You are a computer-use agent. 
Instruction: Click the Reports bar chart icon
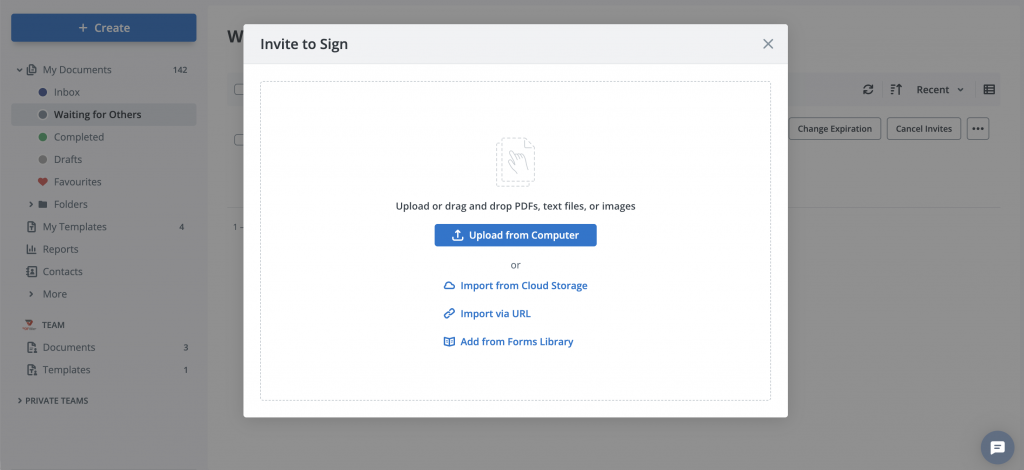point(31,249)
